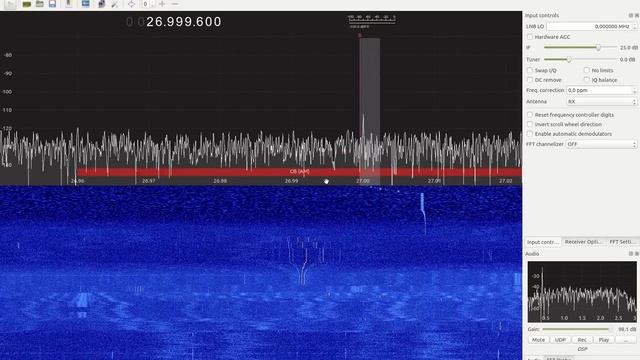The height and width of the screenshot is (360, 640).
Task: Click the Mute audio button
Action: pos(538,340)
